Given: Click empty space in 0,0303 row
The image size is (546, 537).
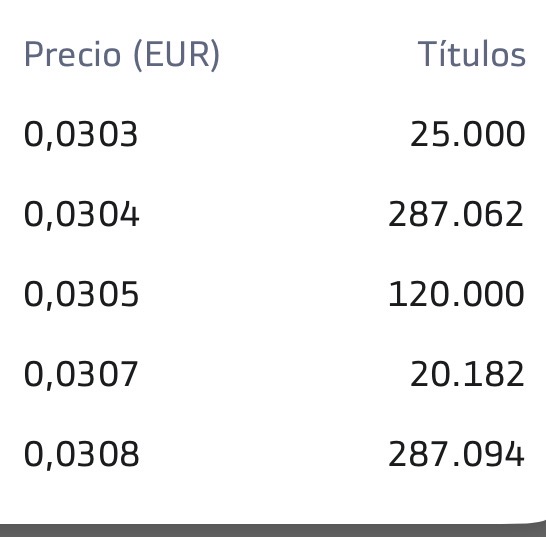Looking at the screenshot, I should click(x=272, y=135).
